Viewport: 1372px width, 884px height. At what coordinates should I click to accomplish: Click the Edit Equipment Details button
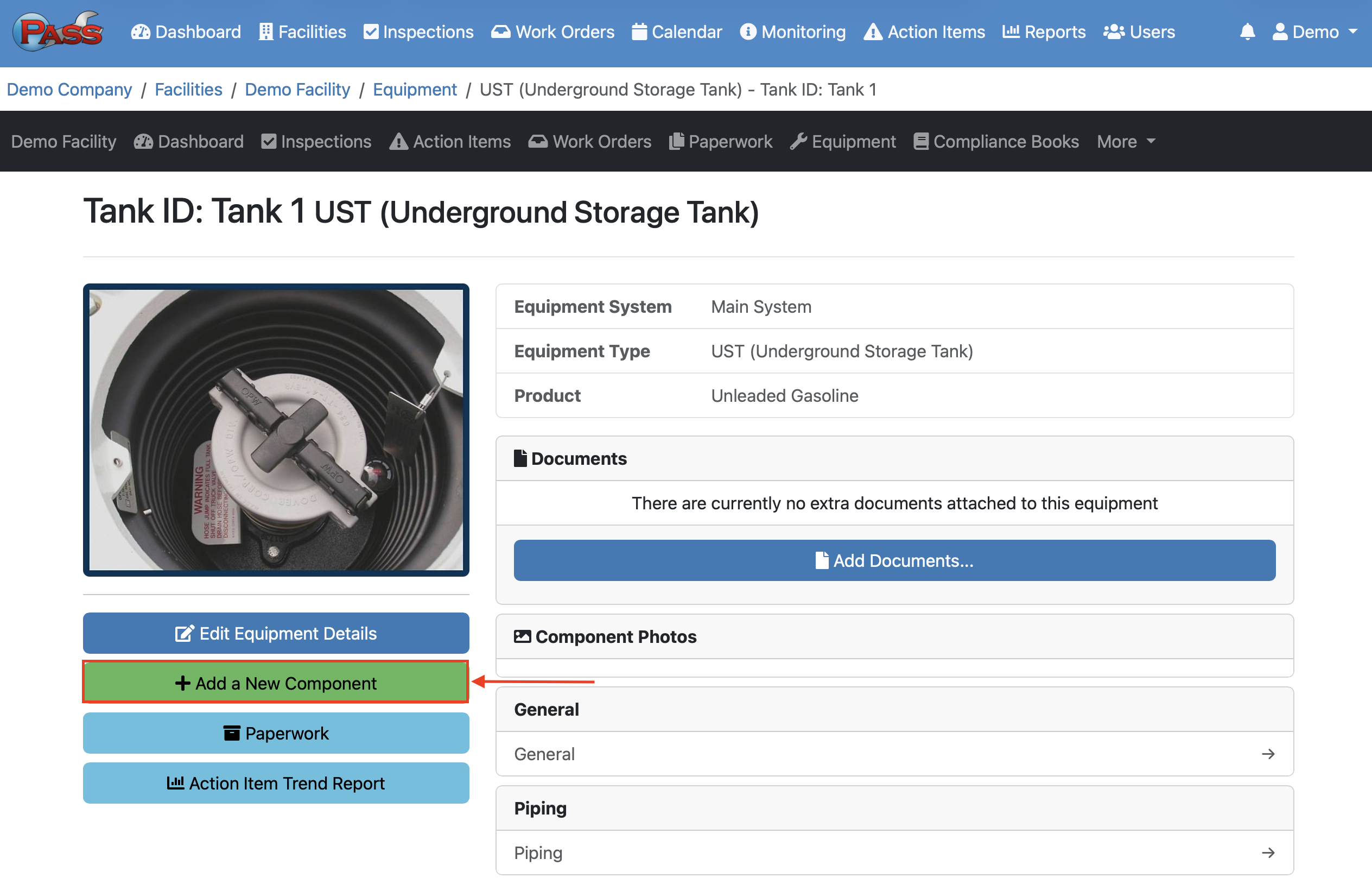click(276, 633)
